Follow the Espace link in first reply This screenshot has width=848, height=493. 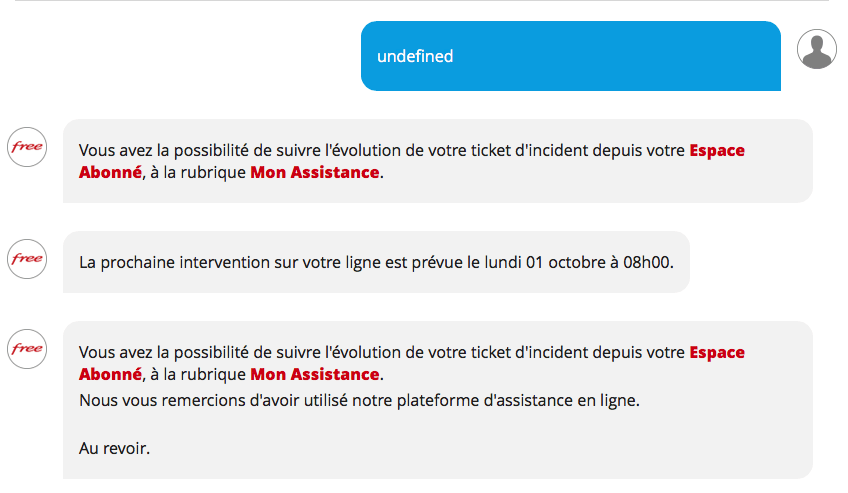(x=717, y=150)
